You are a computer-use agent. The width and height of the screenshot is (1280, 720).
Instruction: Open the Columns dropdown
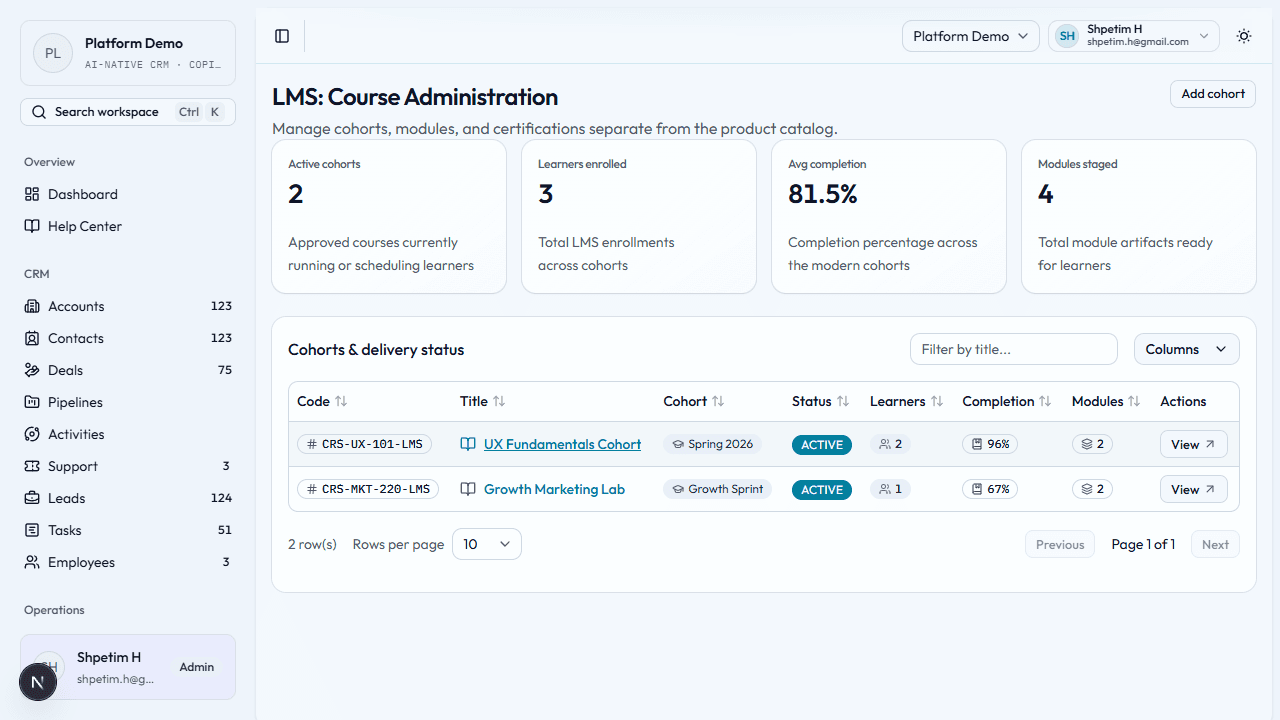(x=1186, y=349)
